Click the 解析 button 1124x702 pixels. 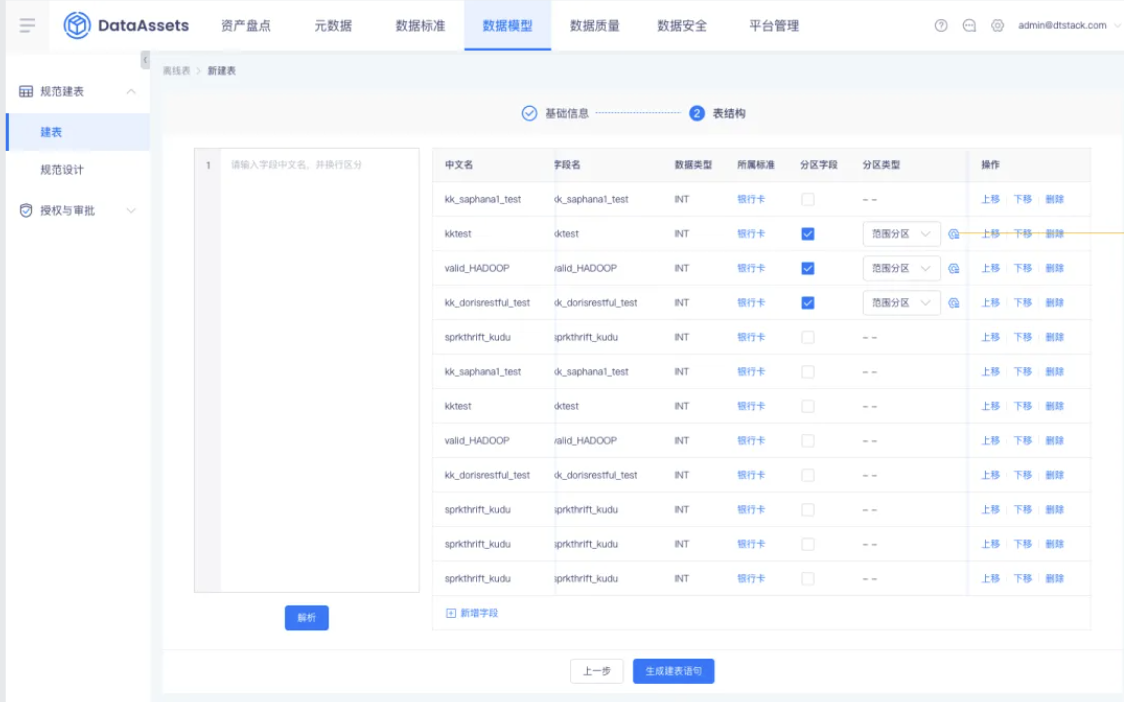click(x=307, y=617)
